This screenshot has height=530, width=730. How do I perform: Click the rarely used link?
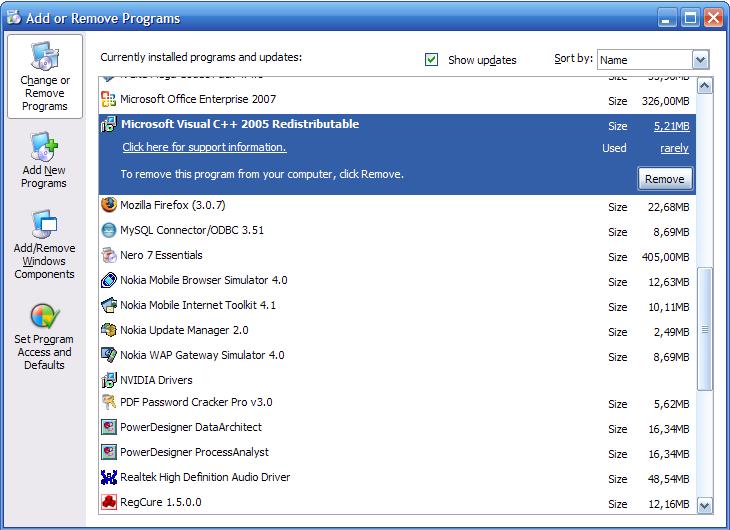(x=674, y=149)
